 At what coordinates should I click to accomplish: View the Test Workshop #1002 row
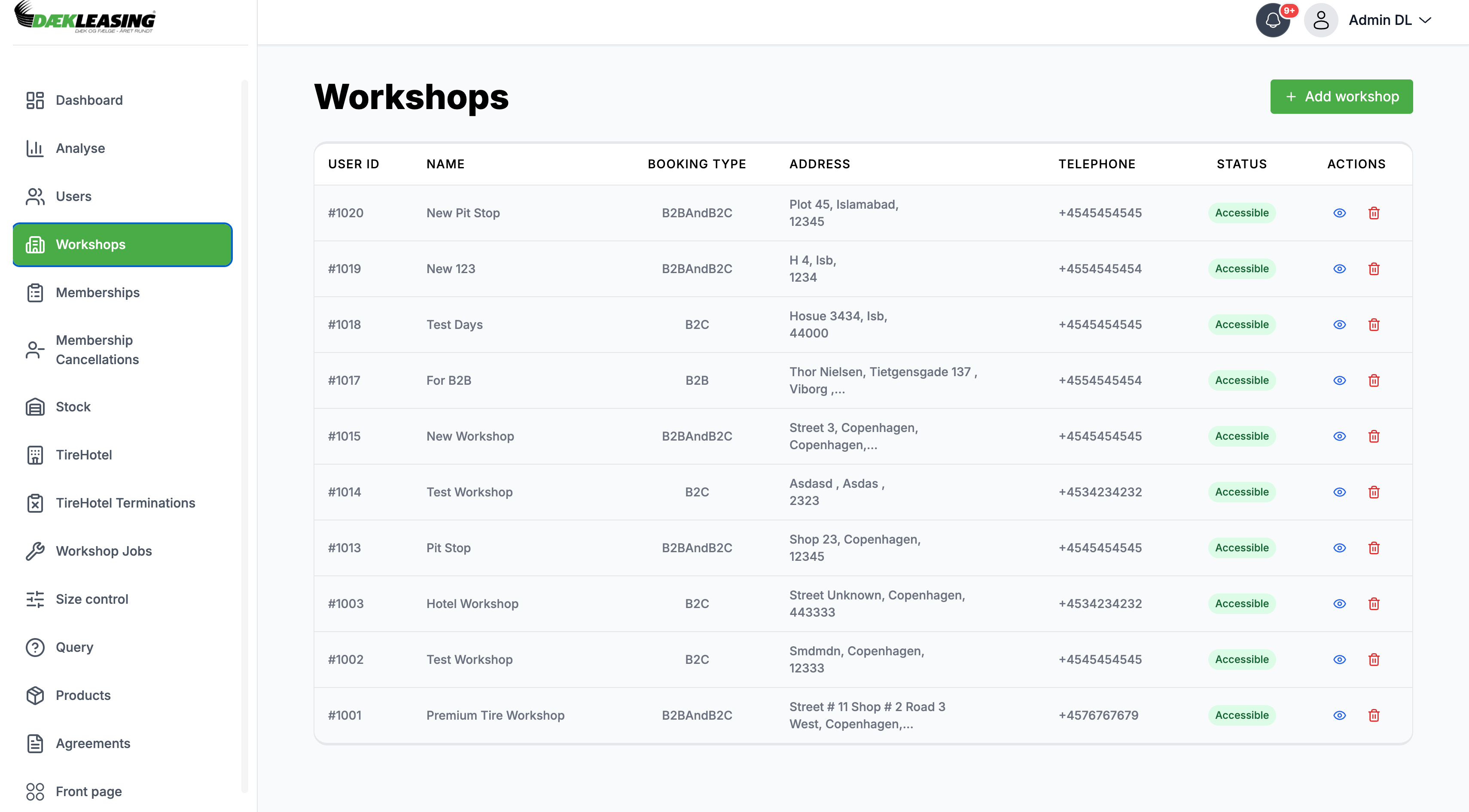click(x=1340, y=660)
